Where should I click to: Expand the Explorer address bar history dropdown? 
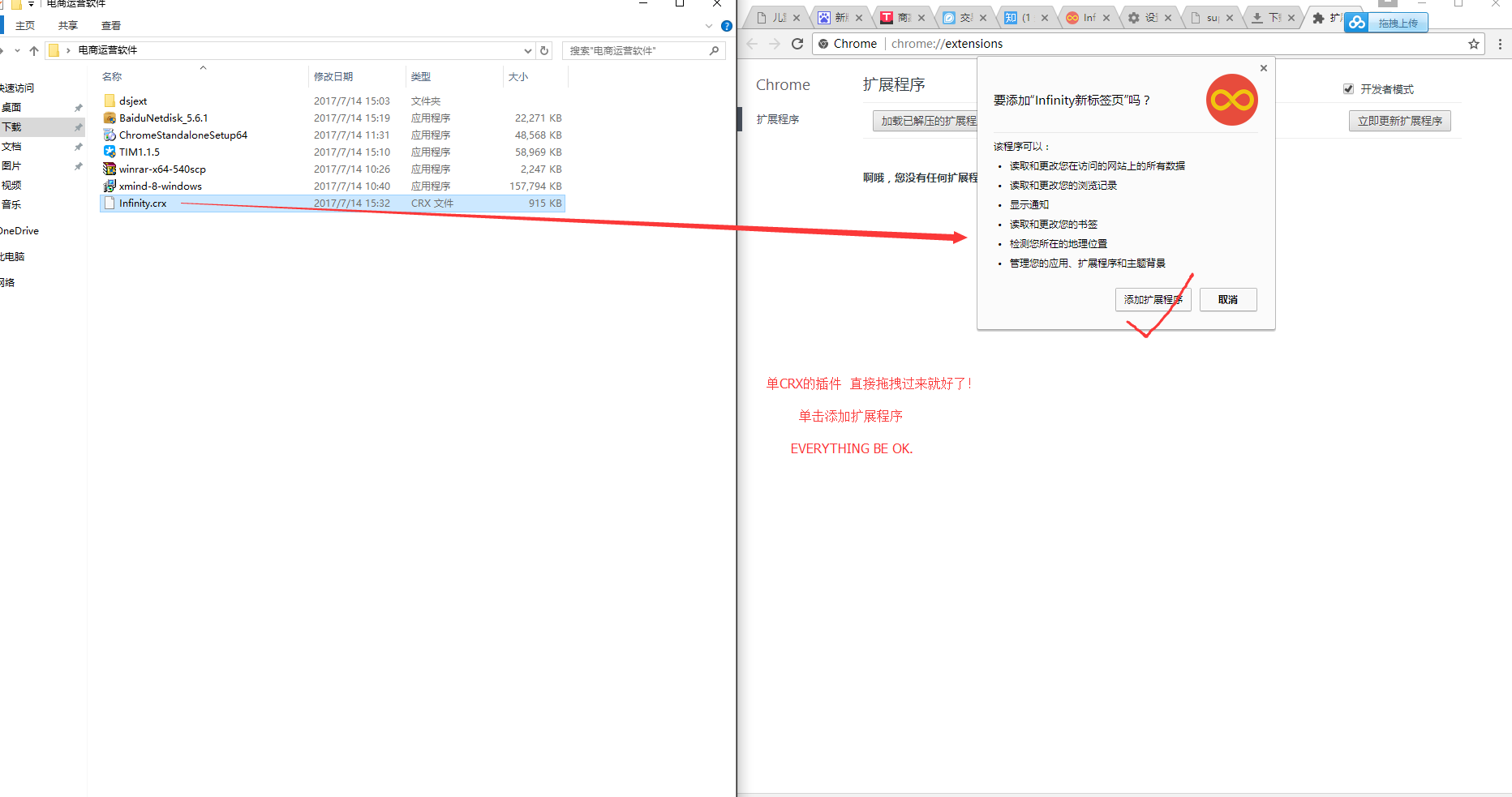[528, 50]
